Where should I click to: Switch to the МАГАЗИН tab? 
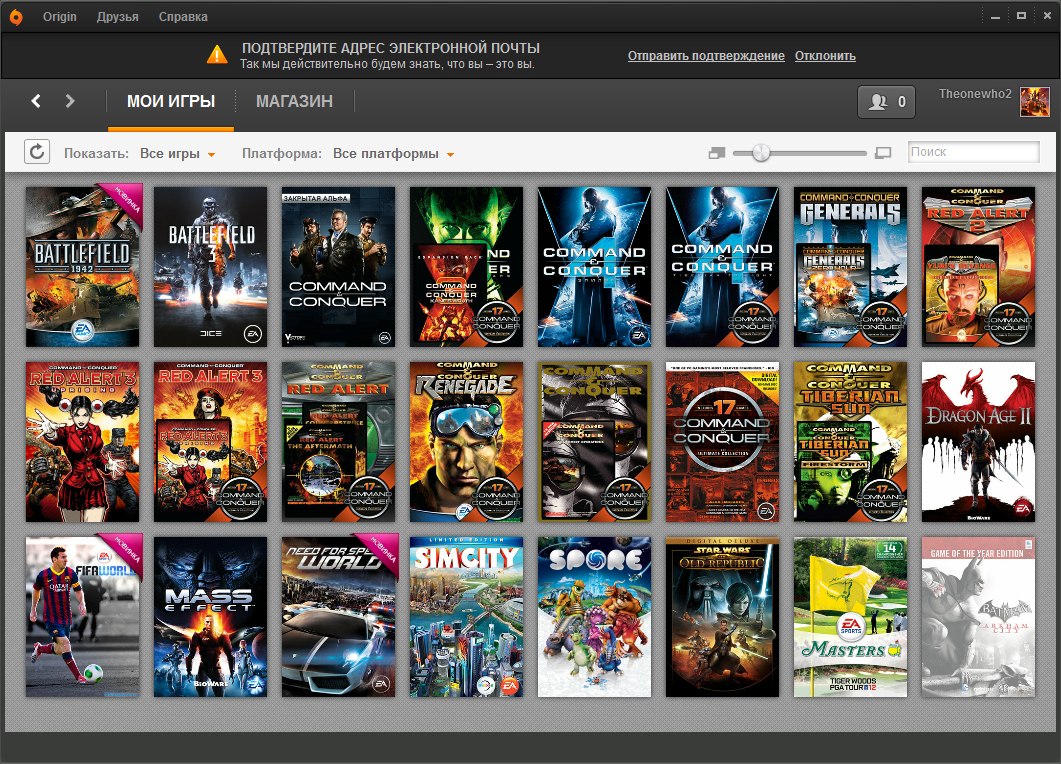pyautogui.click(x=294, y=102)
